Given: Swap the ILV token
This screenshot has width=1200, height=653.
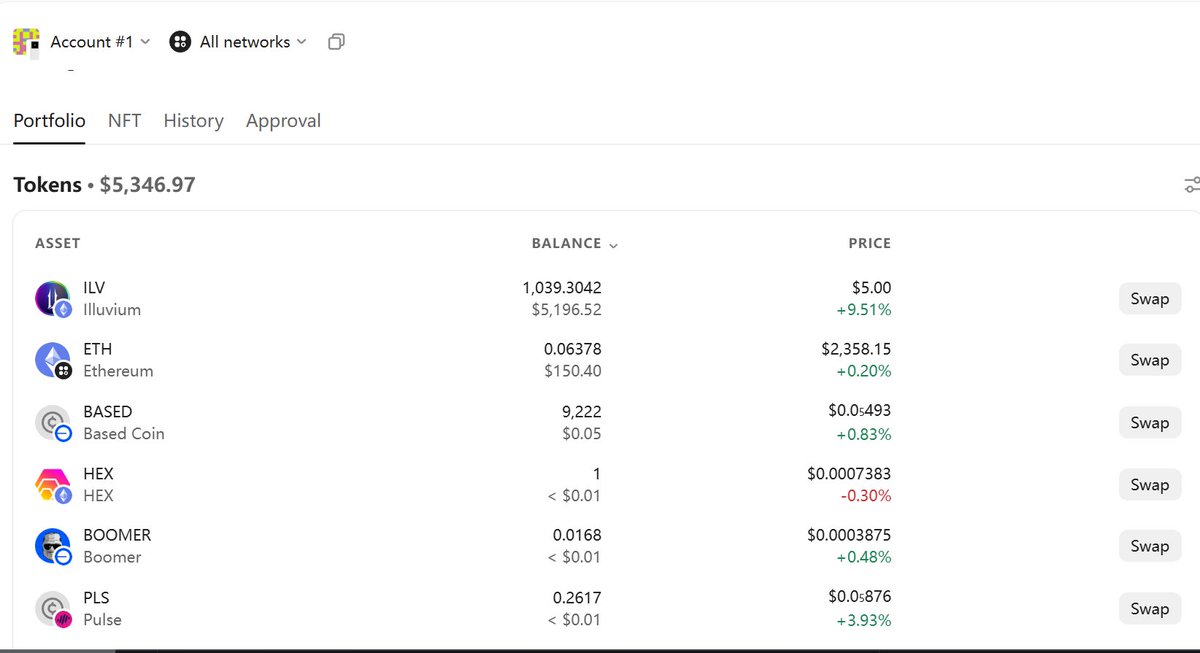Looking at the screenshot, I should point(1149,298).
